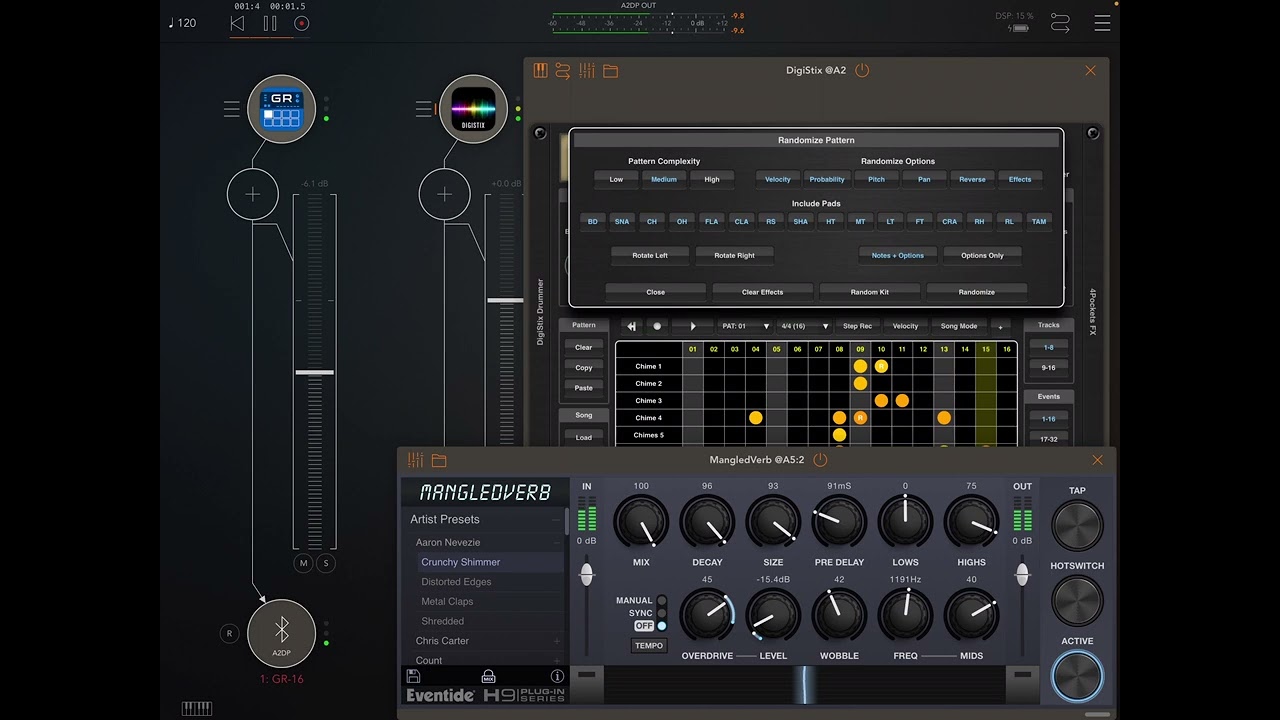Pause playback in top transport
The height and width of the screenshot is (720, 1280).
point(270,23)
